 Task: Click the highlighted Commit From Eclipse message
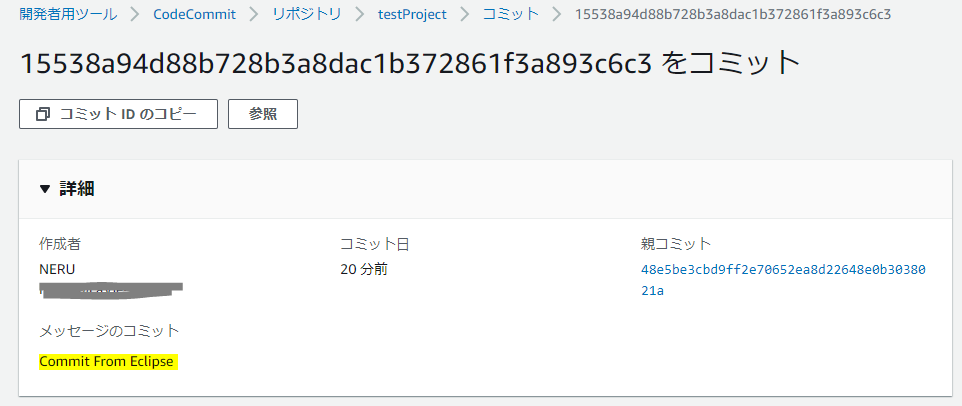coord(108,362)
